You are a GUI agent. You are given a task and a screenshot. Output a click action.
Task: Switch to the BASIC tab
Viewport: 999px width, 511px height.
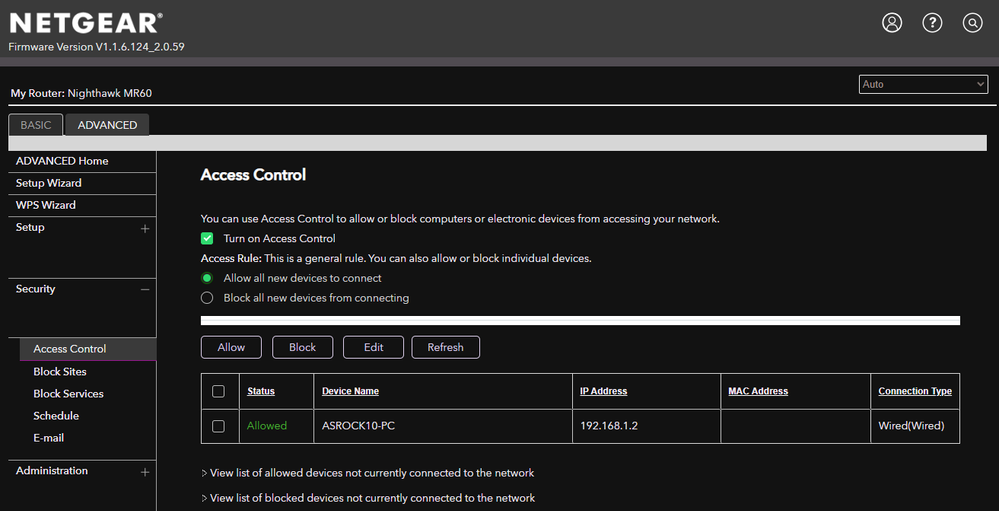(36, 125)
